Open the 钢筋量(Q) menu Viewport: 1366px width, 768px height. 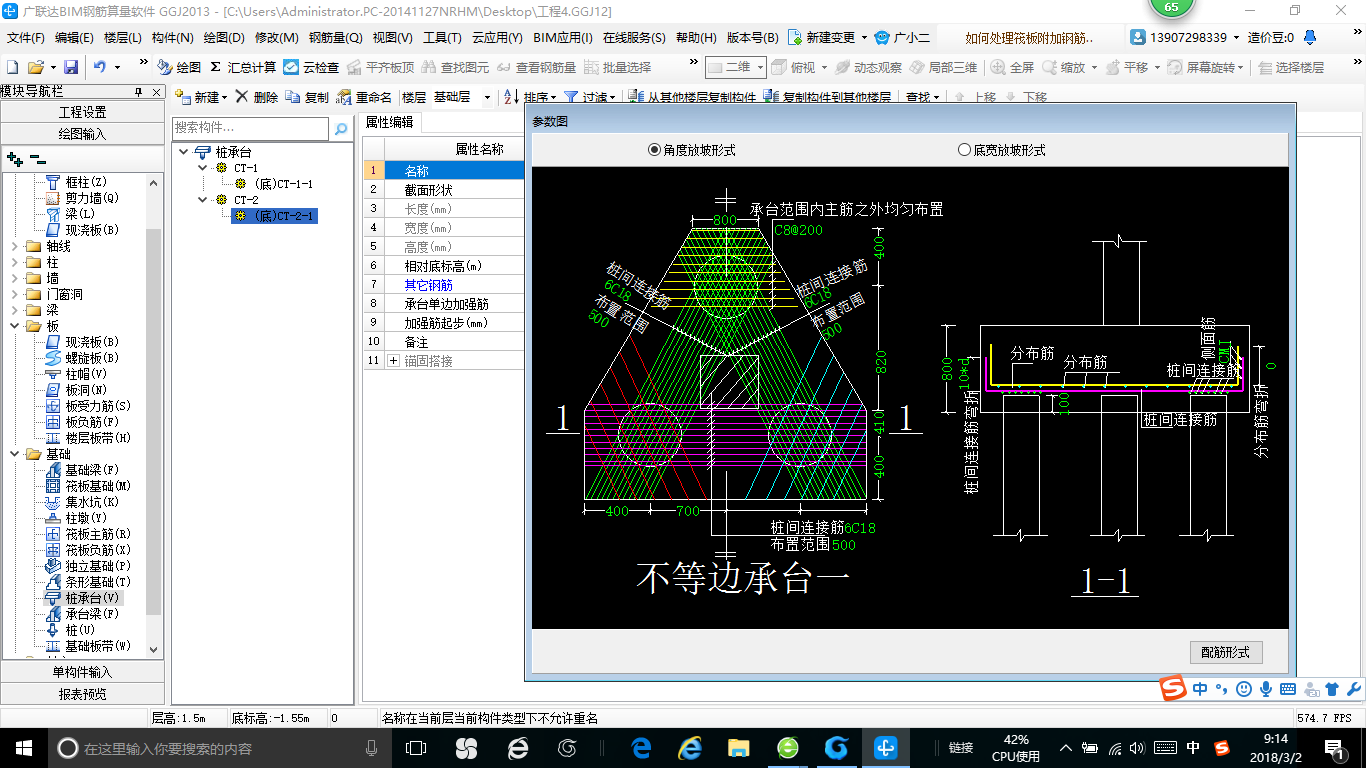[335, 38]
